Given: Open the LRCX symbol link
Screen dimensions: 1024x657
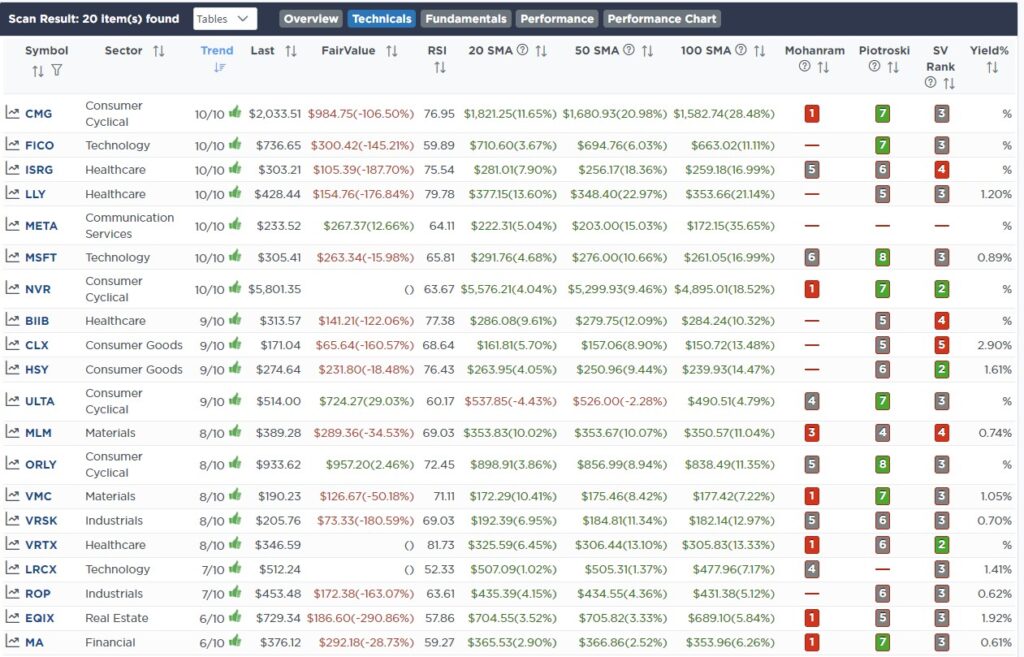Looking at the screenshot, I should coord(40,569).
